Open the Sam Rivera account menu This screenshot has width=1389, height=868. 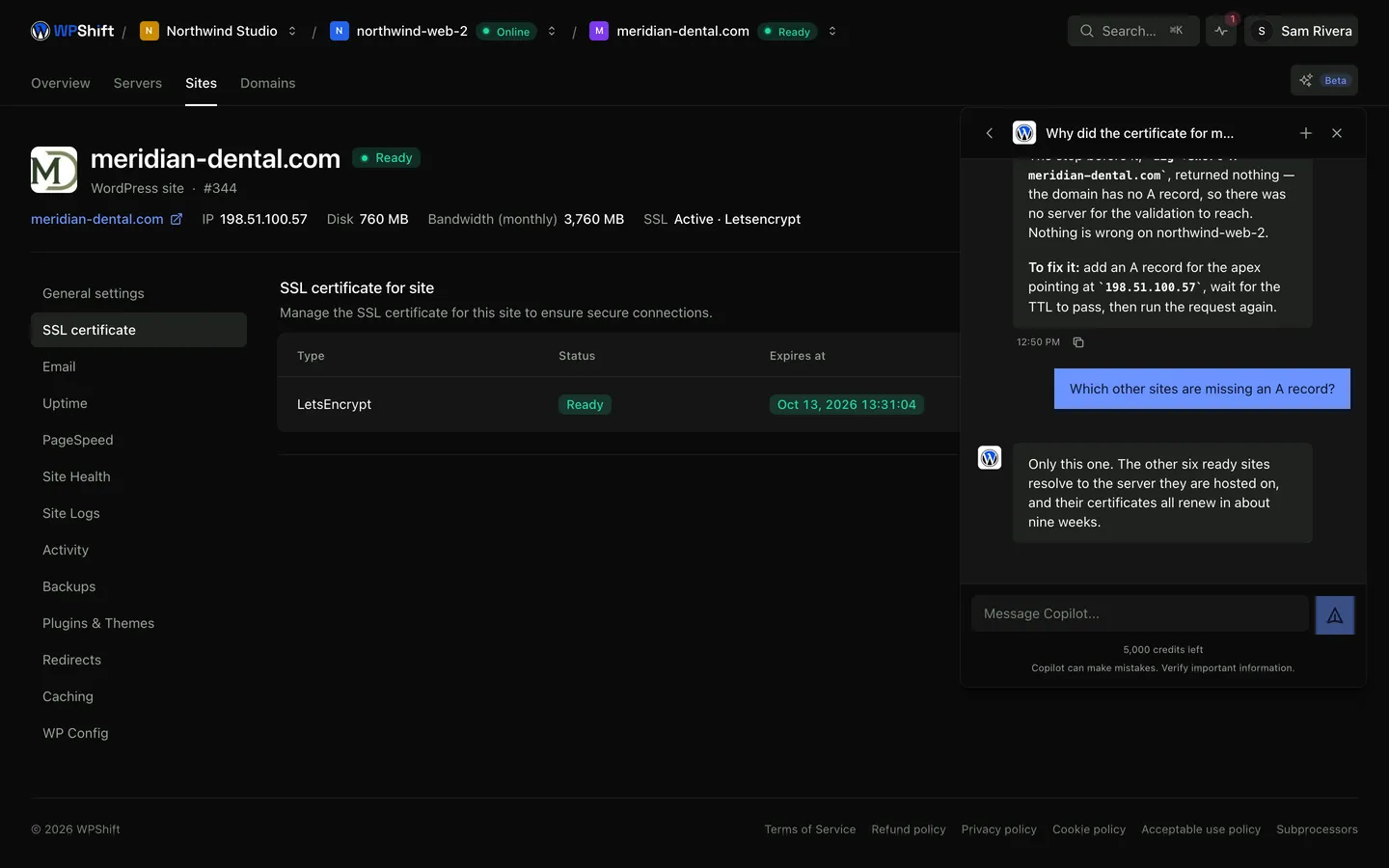coord(1301,31)
